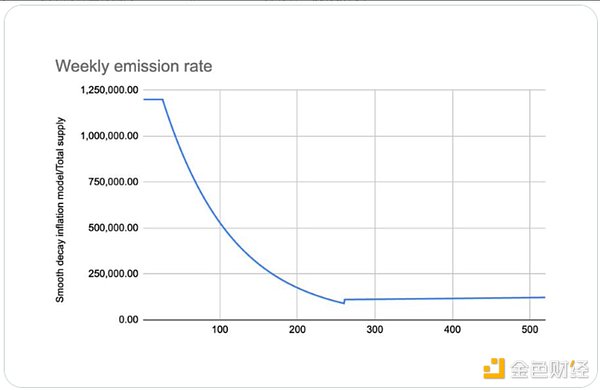
Task: Click the orange Jinse Finance logo icon
Action: coord(494,368)
